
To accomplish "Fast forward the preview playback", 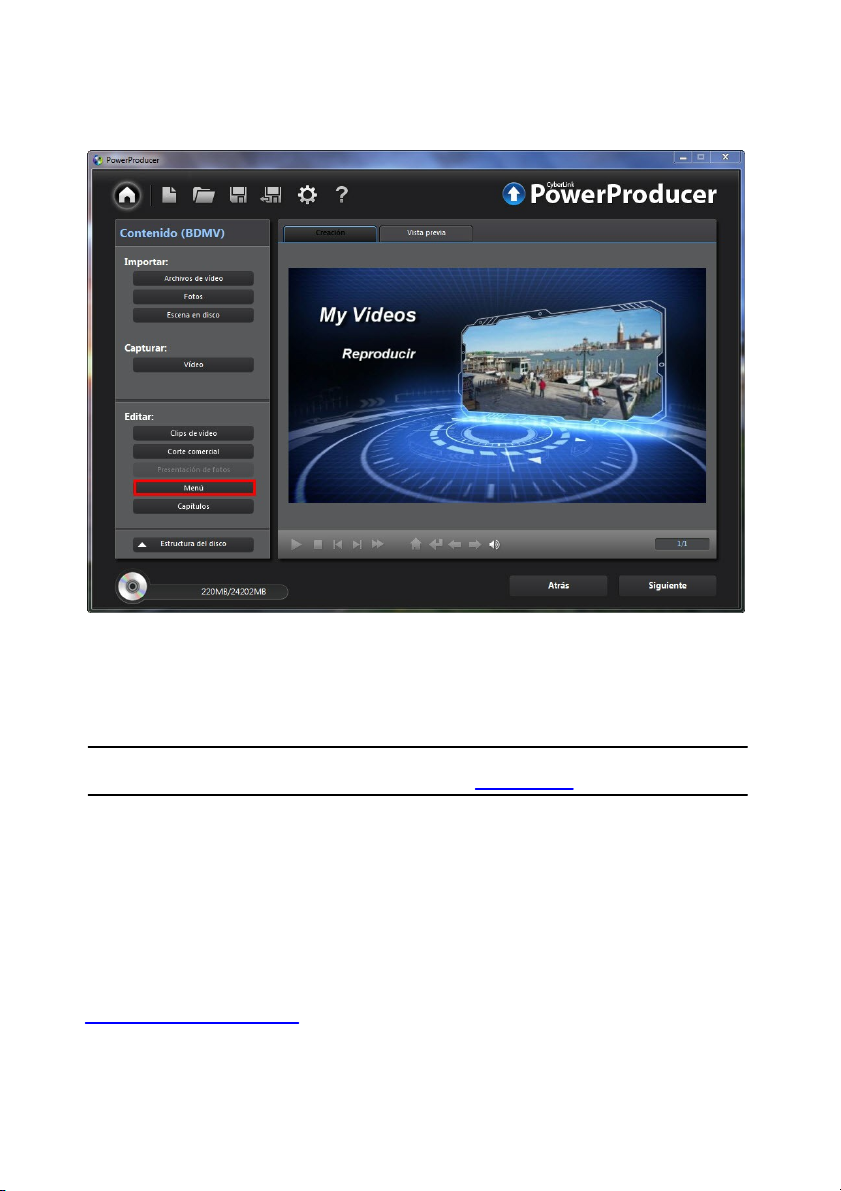I will coord(378,545).
